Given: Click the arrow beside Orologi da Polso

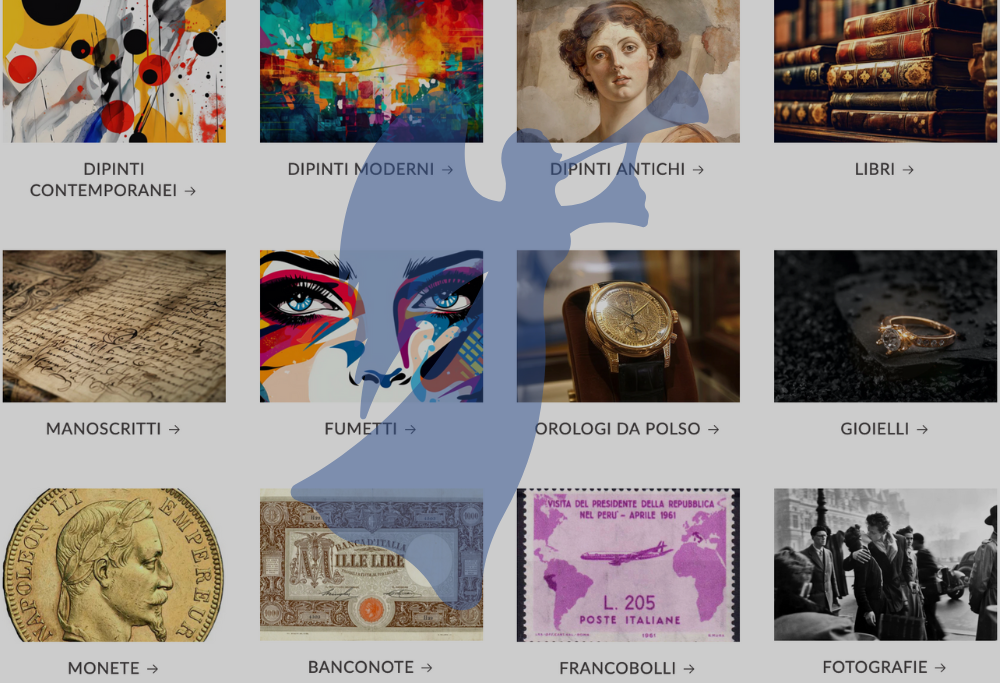Looking at the screenshot, I should click(x=714, y=430).
